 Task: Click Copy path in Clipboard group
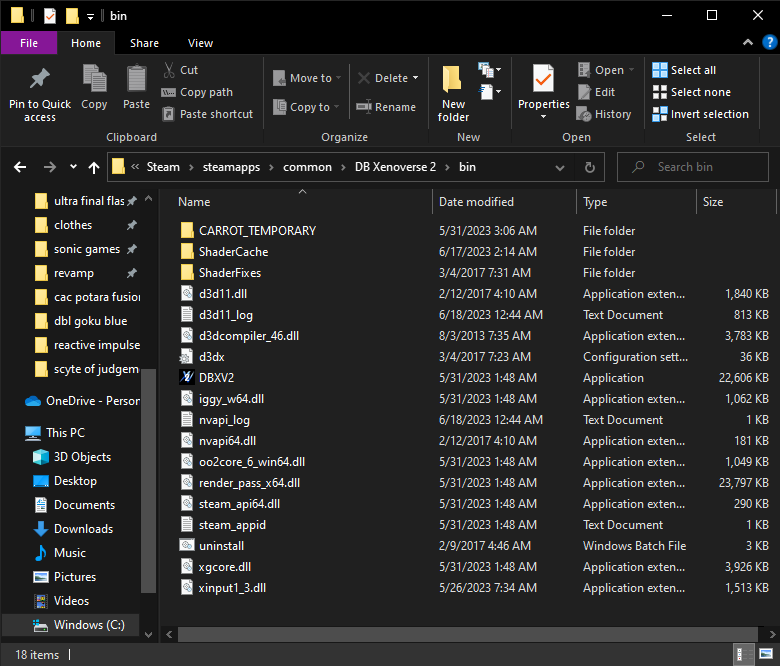pyautogui.click(x=197, y=92)
